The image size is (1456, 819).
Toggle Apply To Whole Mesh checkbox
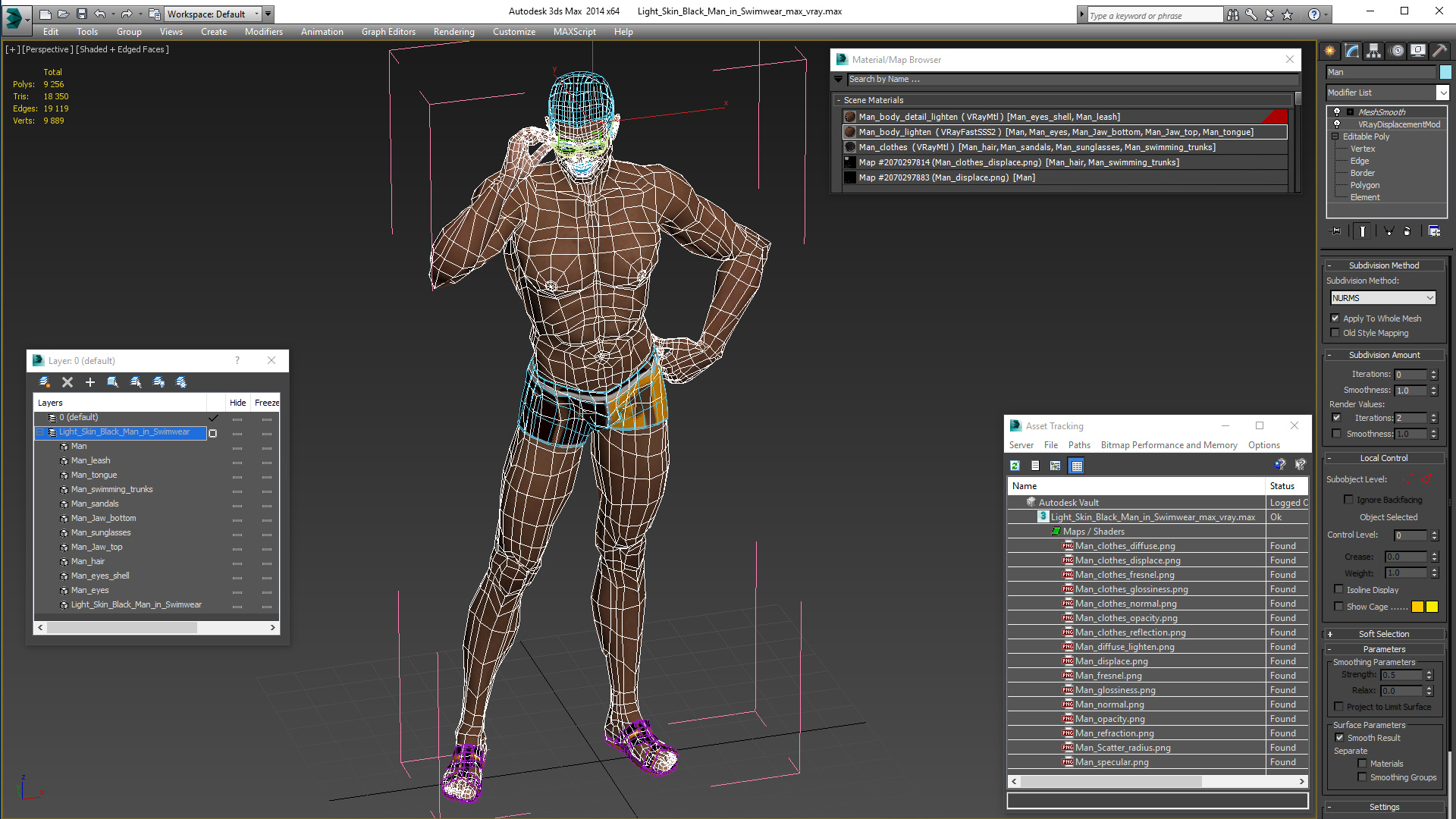1335,318
